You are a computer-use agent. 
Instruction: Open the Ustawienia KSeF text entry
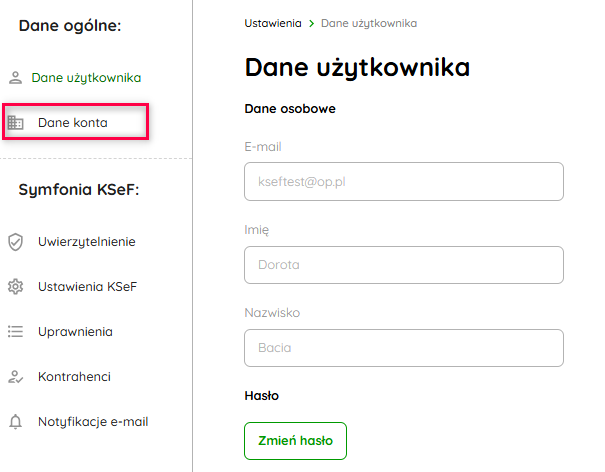pyautogui.click(x=87, y=287)
